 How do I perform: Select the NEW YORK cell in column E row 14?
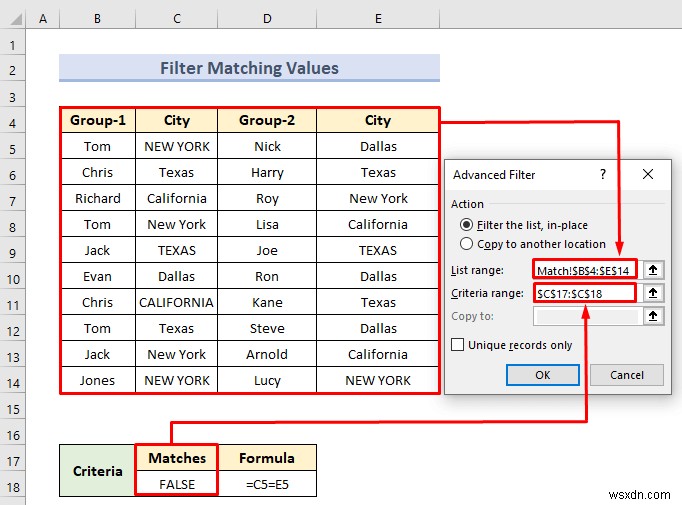(378, 381)
